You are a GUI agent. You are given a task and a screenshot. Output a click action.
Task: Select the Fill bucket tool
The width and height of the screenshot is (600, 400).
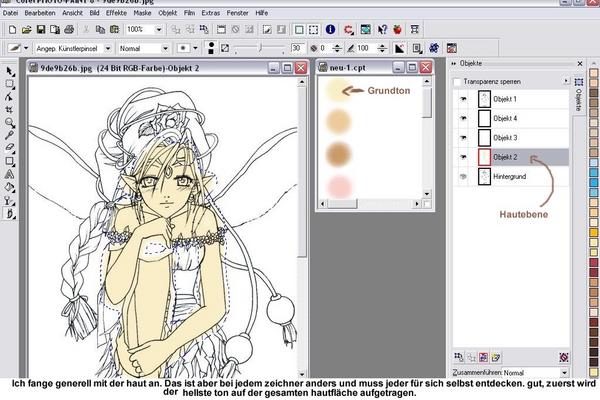click(x=10, y=188)
